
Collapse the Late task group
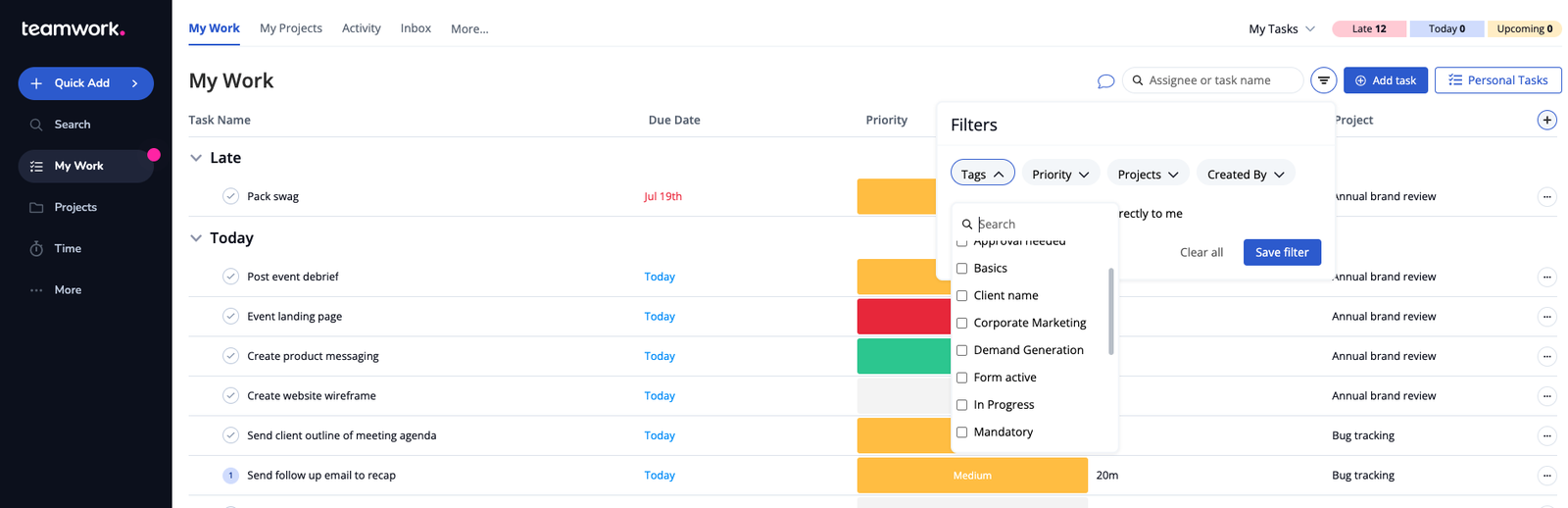click(x=196, y=158)
